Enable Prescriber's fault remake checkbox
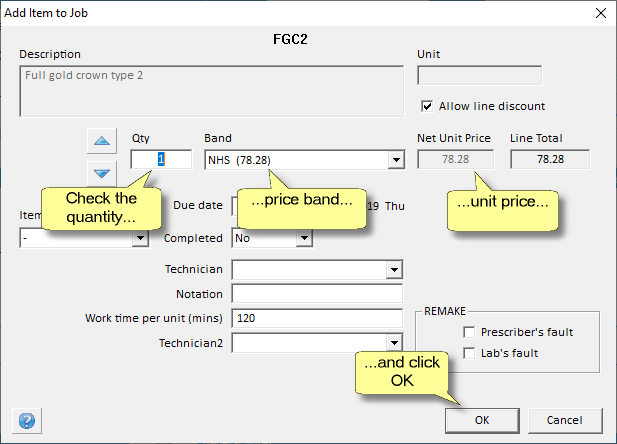The width and height of the screenshot is (617, 444). coord(469,332)
